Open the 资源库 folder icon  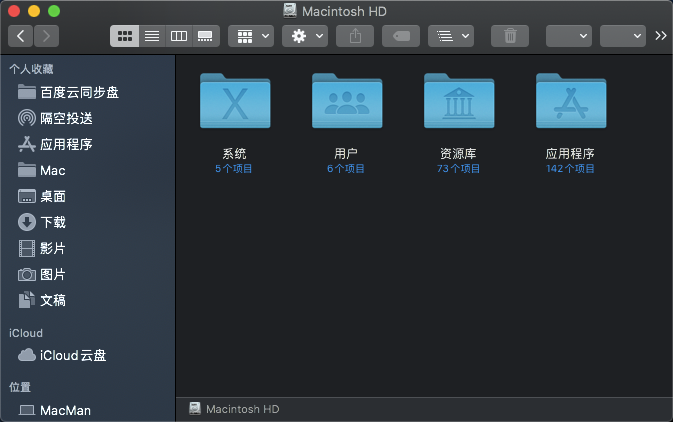[459, 101]
